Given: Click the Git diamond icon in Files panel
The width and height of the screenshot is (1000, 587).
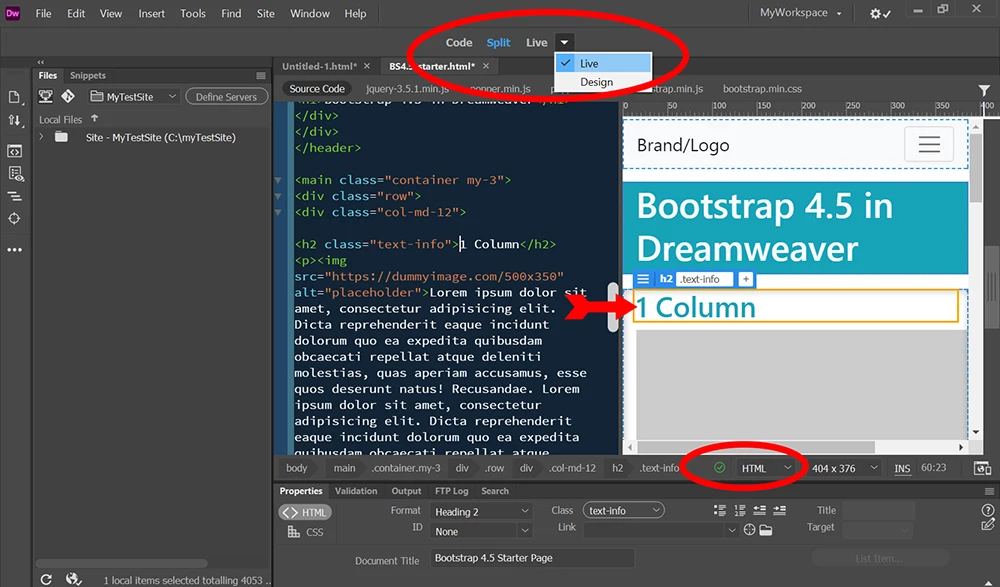Looking at the screenshot, I should (68, 96).
